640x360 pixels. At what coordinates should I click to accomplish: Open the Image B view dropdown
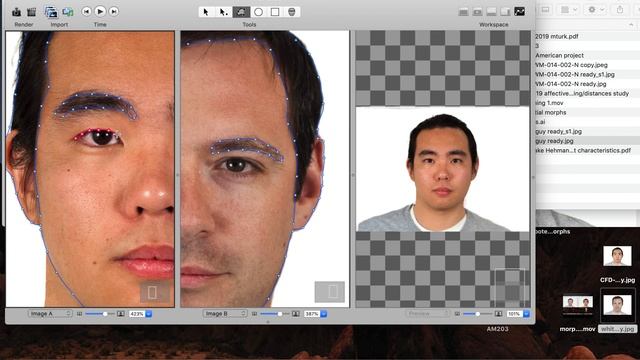(225, 313)
